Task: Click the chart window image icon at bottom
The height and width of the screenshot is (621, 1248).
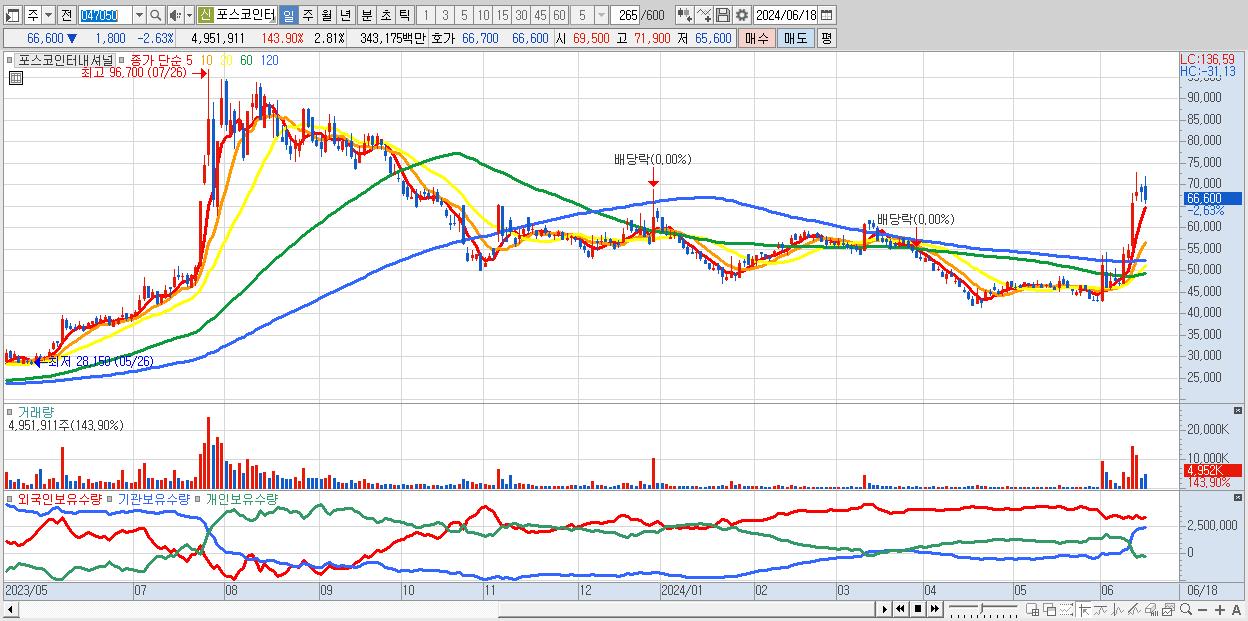Action: pyautogui.click(x=1169, y=610)
